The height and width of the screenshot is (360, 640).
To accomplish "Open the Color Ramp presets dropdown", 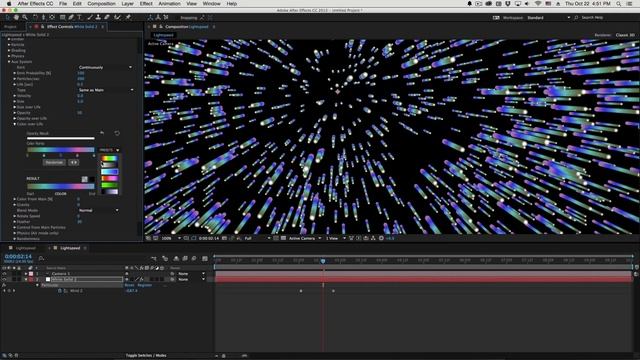I will [109, 150].
